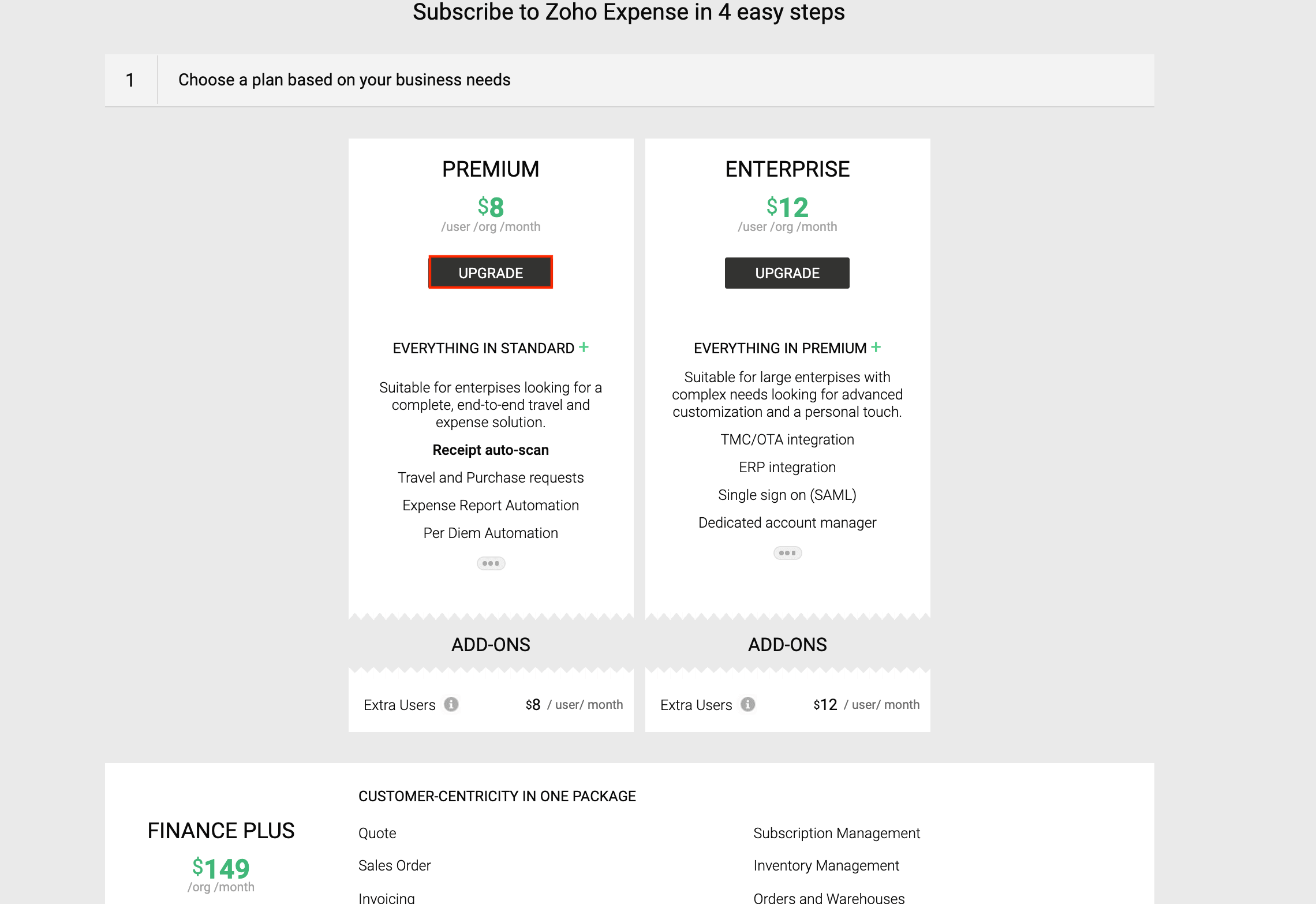Click Travel and Purchase requests feature

(x=490, y=477)
